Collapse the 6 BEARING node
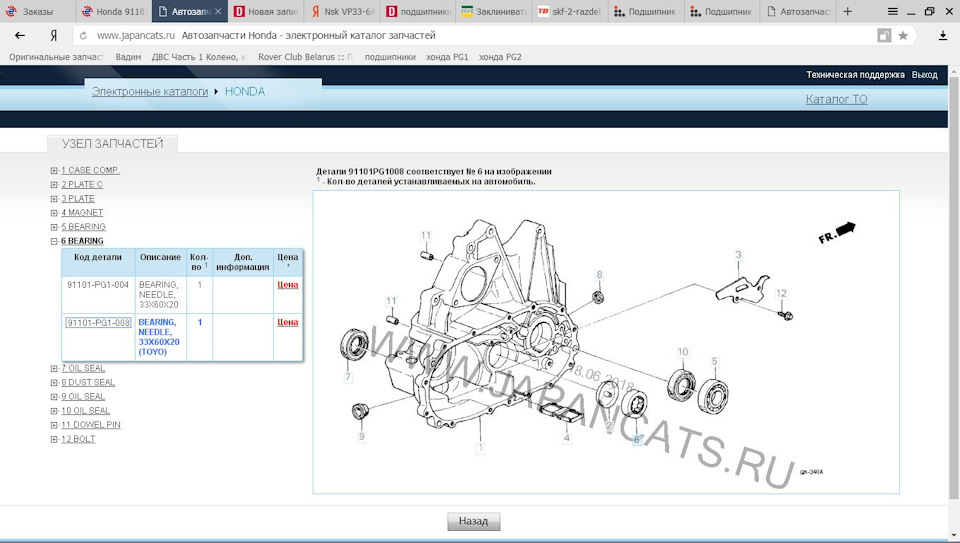This screenshot has width=960, height=543. pos(54,241)
